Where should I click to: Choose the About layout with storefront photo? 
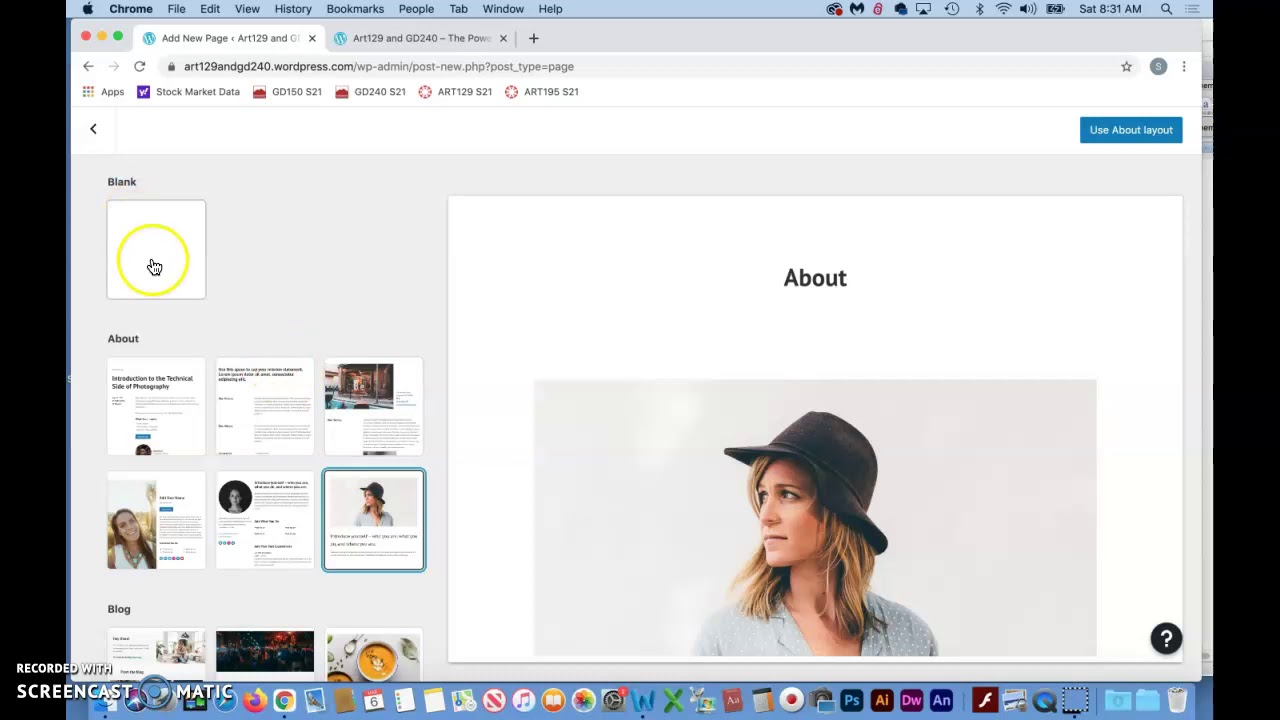pos(373,406)
